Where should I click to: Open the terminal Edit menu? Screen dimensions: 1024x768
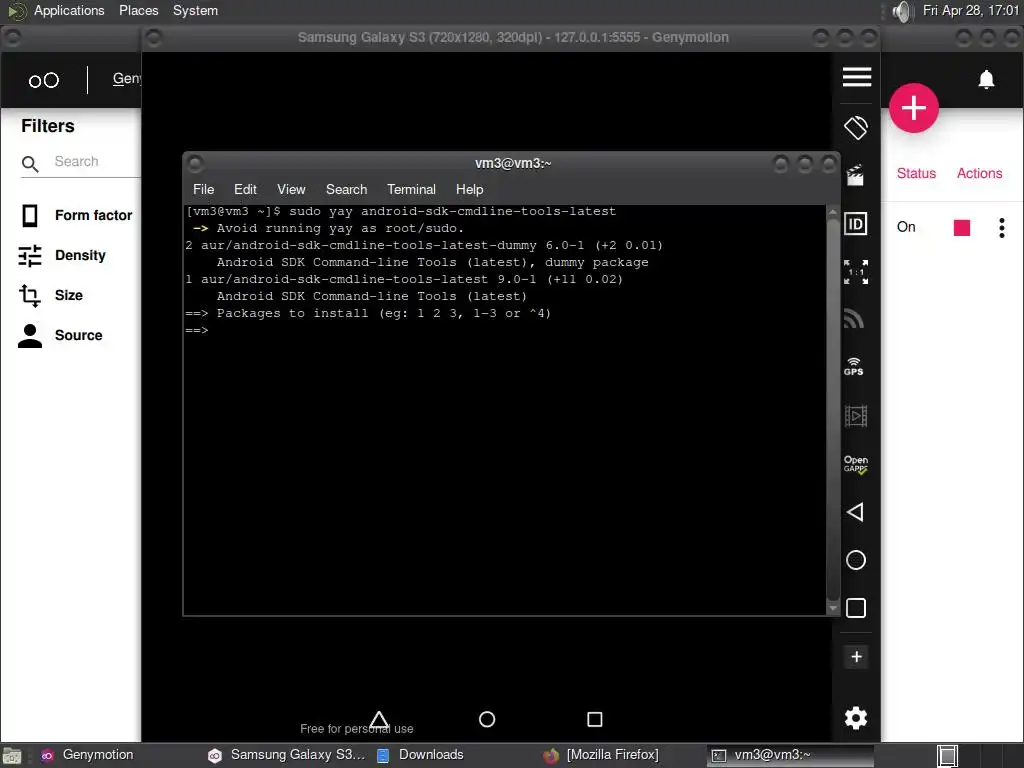pos(245,189)
